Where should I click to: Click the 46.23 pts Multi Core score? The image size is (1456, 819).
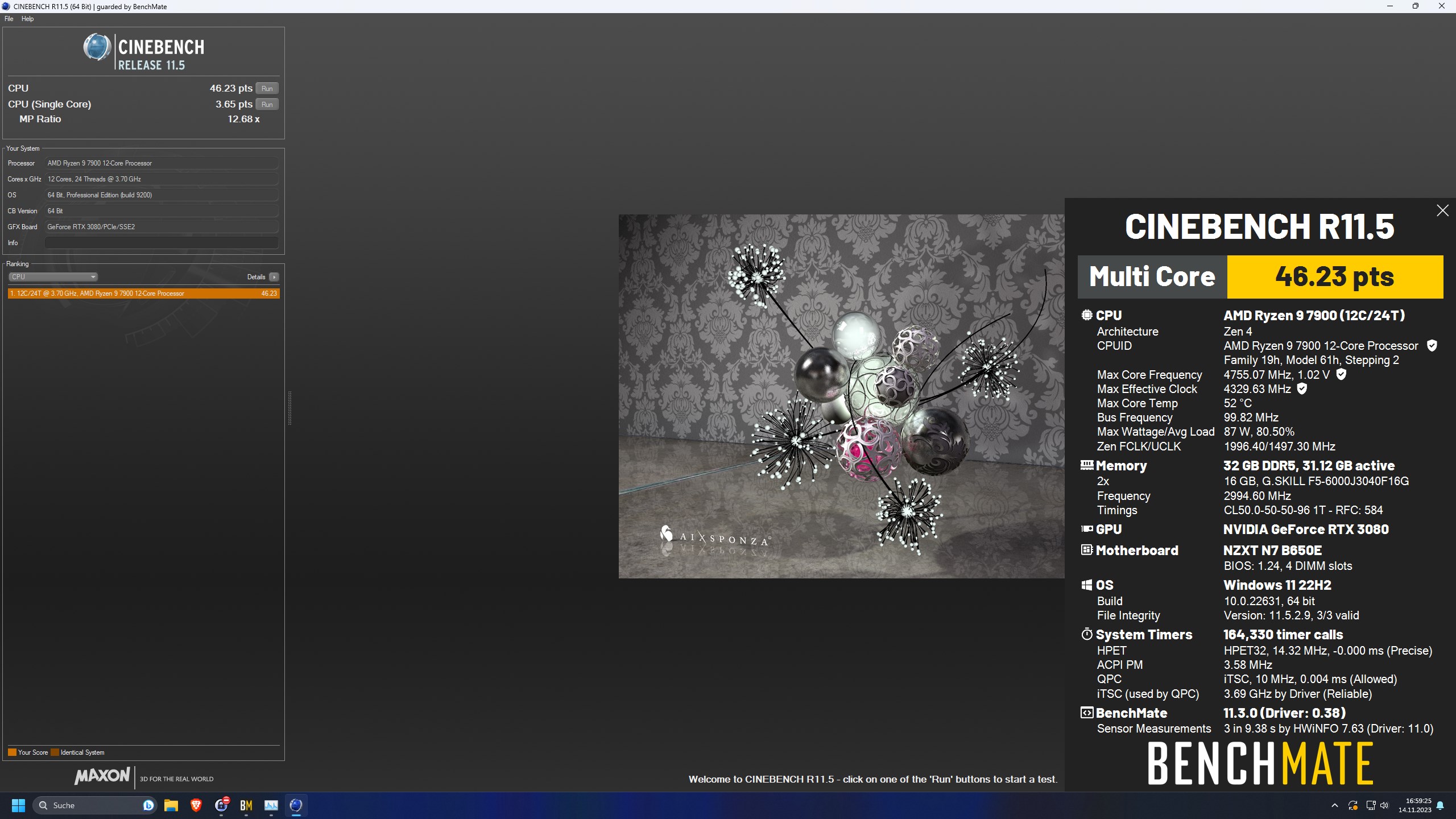(x=1334, y=277)
